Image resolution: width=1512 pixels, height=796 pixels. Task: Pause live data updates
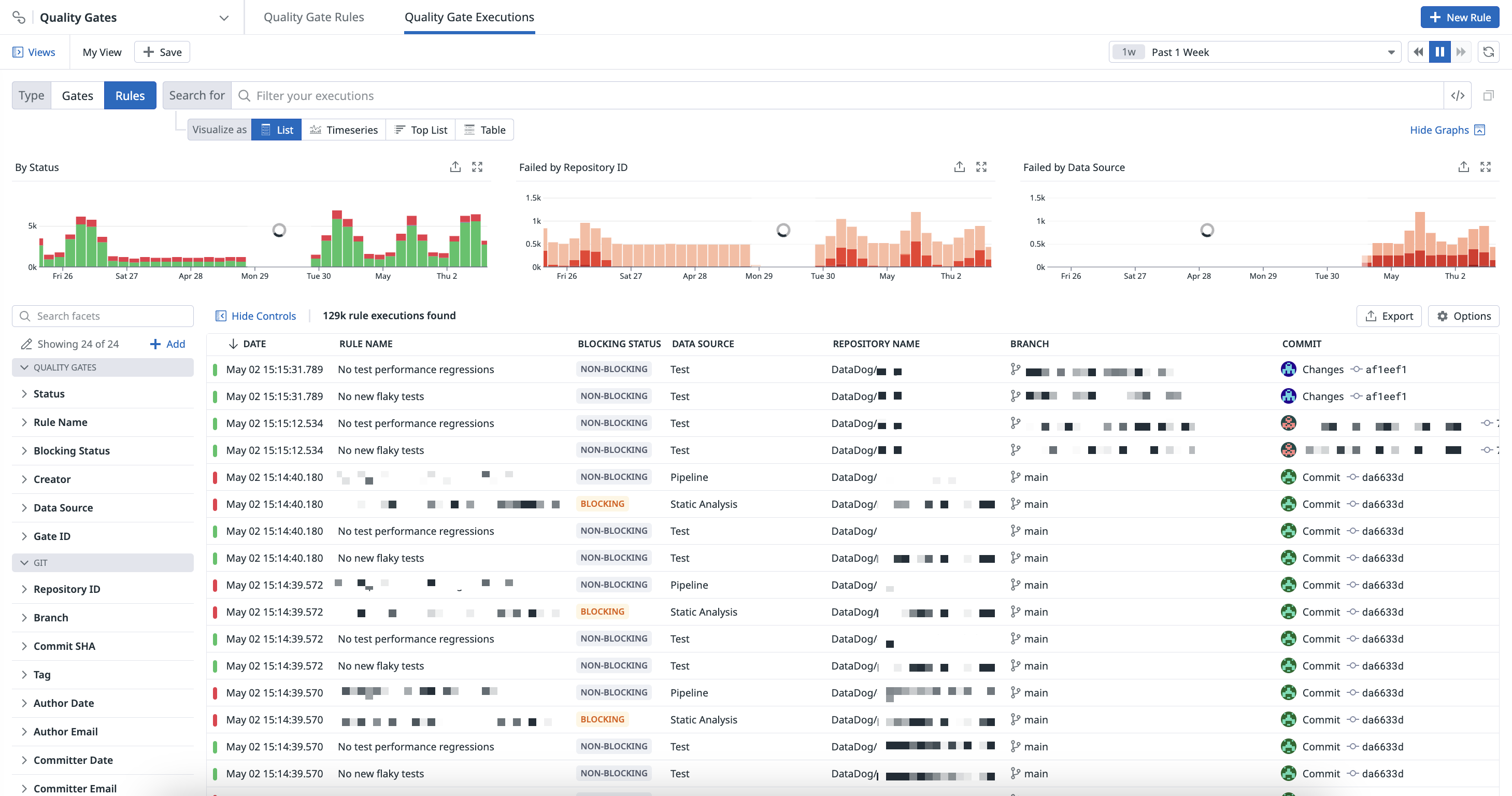point(1440,52)
